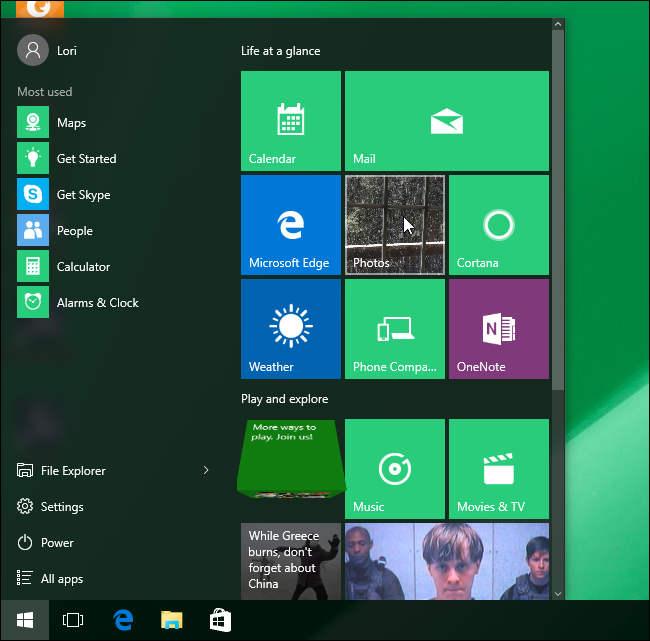Open the Calendar tile
Viewport: 650px width, 641px height.
click(291, 121)
